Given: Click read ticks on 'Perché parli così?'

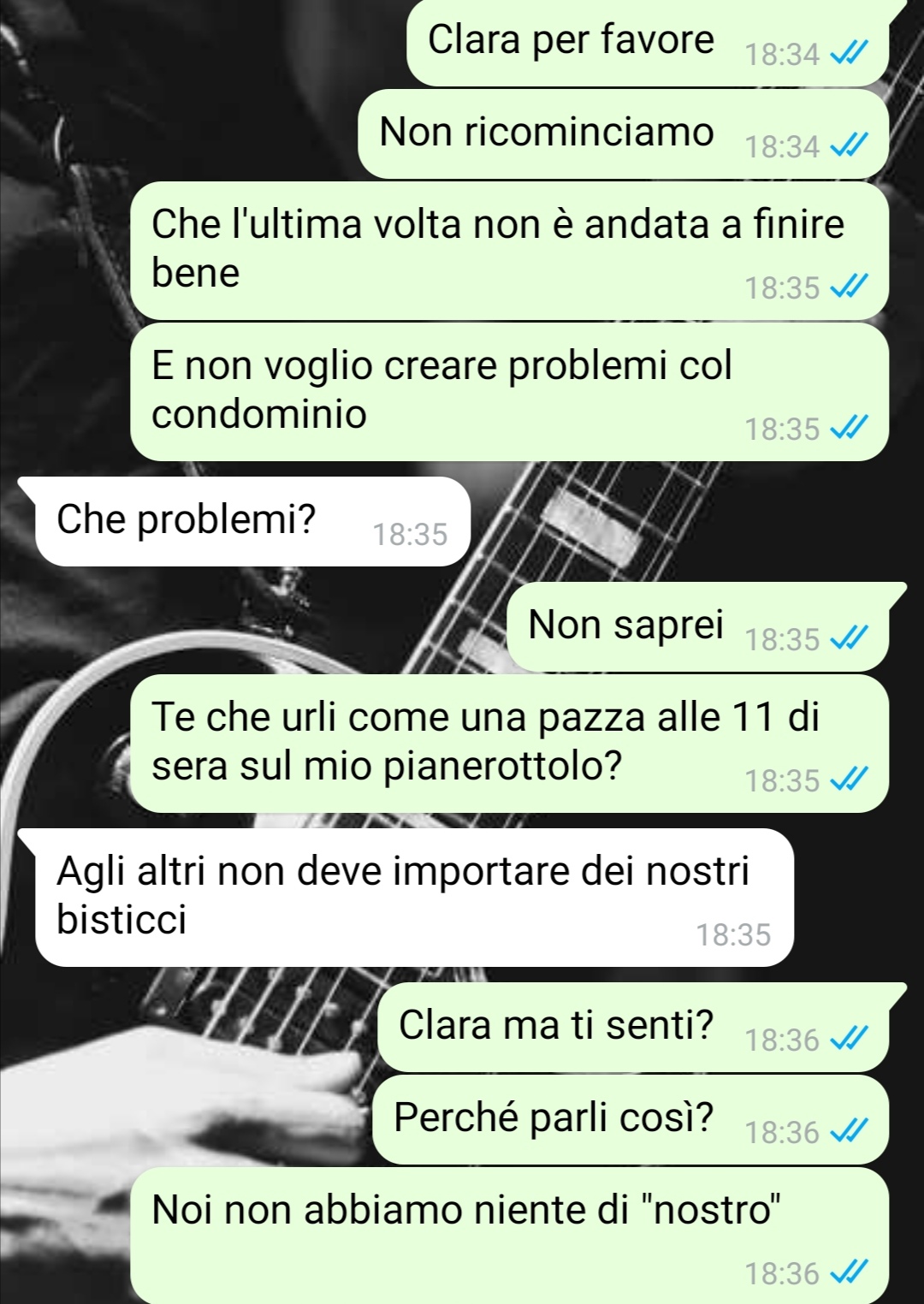Looking at the screenshot, I should (x=849, y=1132).
